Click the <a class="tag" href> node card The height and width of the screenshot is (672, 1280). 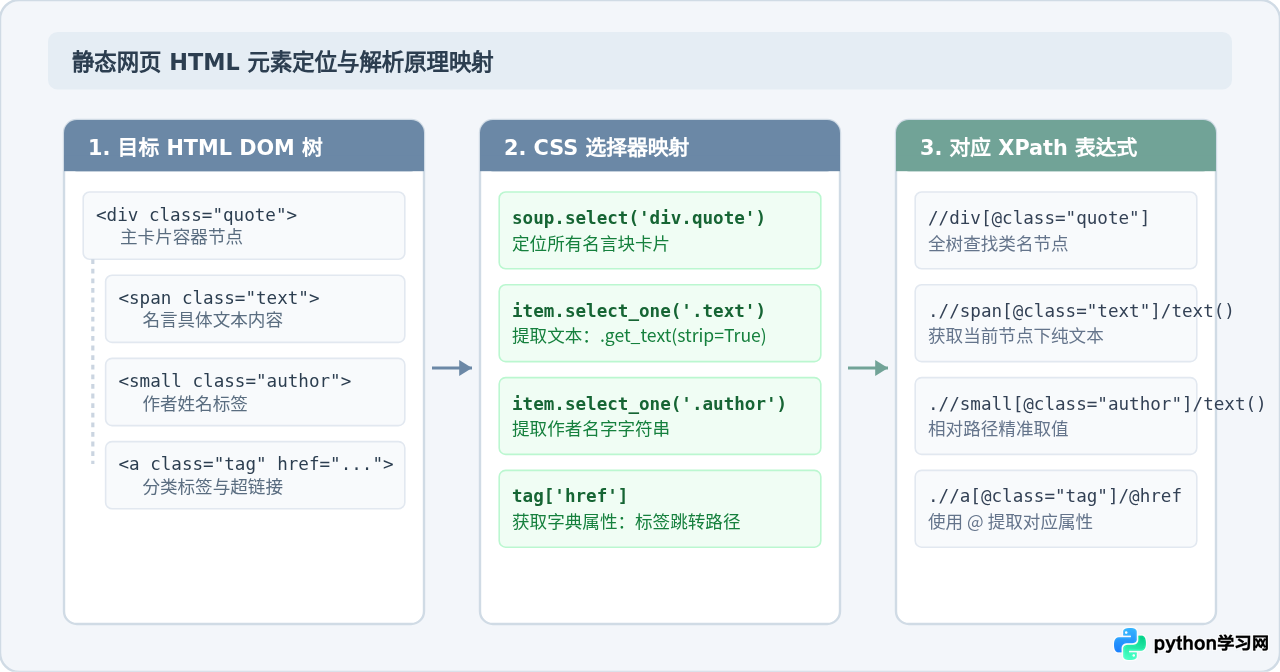(x=255, y=475)
